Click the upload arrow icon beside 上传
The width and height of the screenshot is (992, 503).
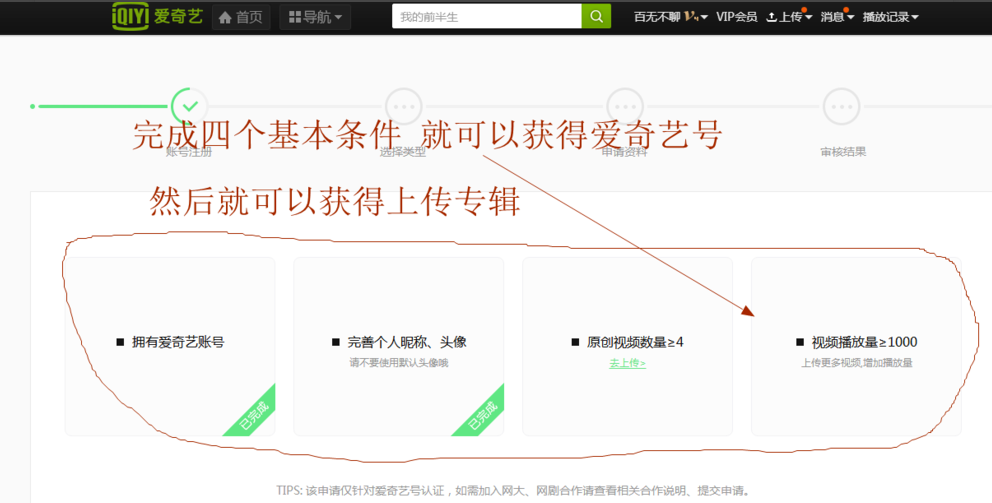click(x=771, y=18)
